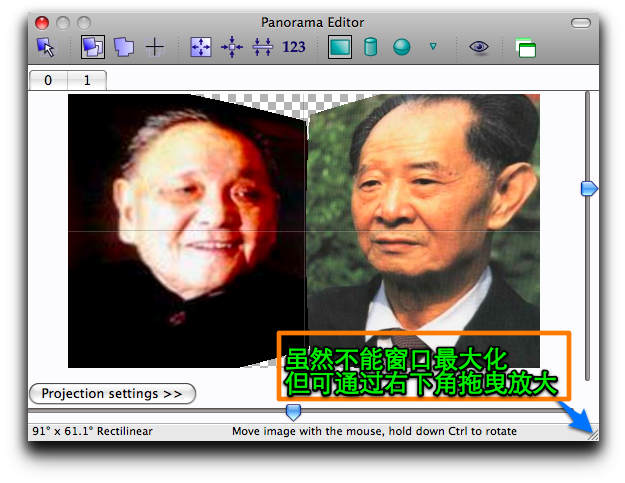The height and width of the screenshot is (483, 625).
Task: Click the green window layout icon
Action: [x=525, y=48]
